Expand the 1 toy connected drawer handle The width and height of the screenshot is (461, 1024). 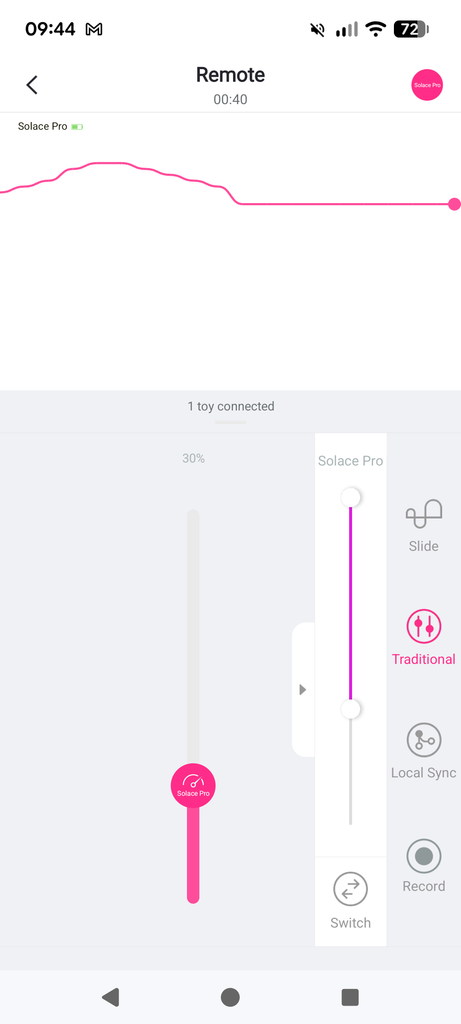point(231,423)
